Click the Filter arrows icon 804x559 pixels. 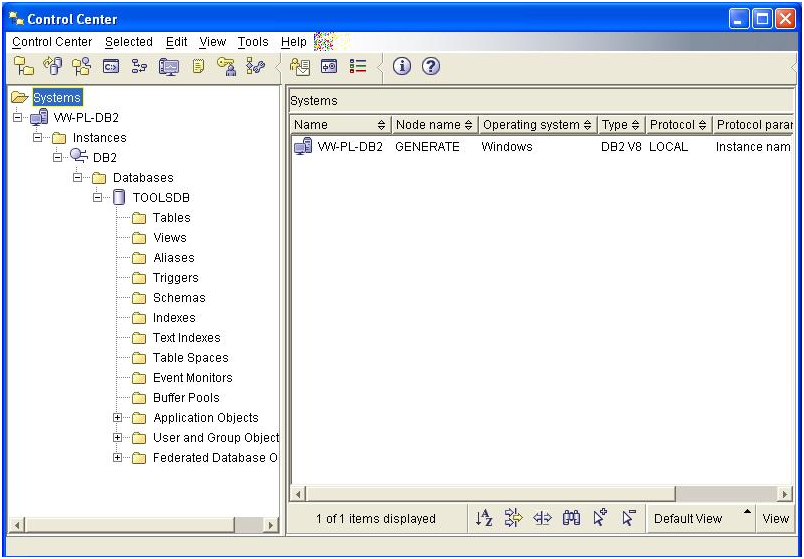point(513,518)
